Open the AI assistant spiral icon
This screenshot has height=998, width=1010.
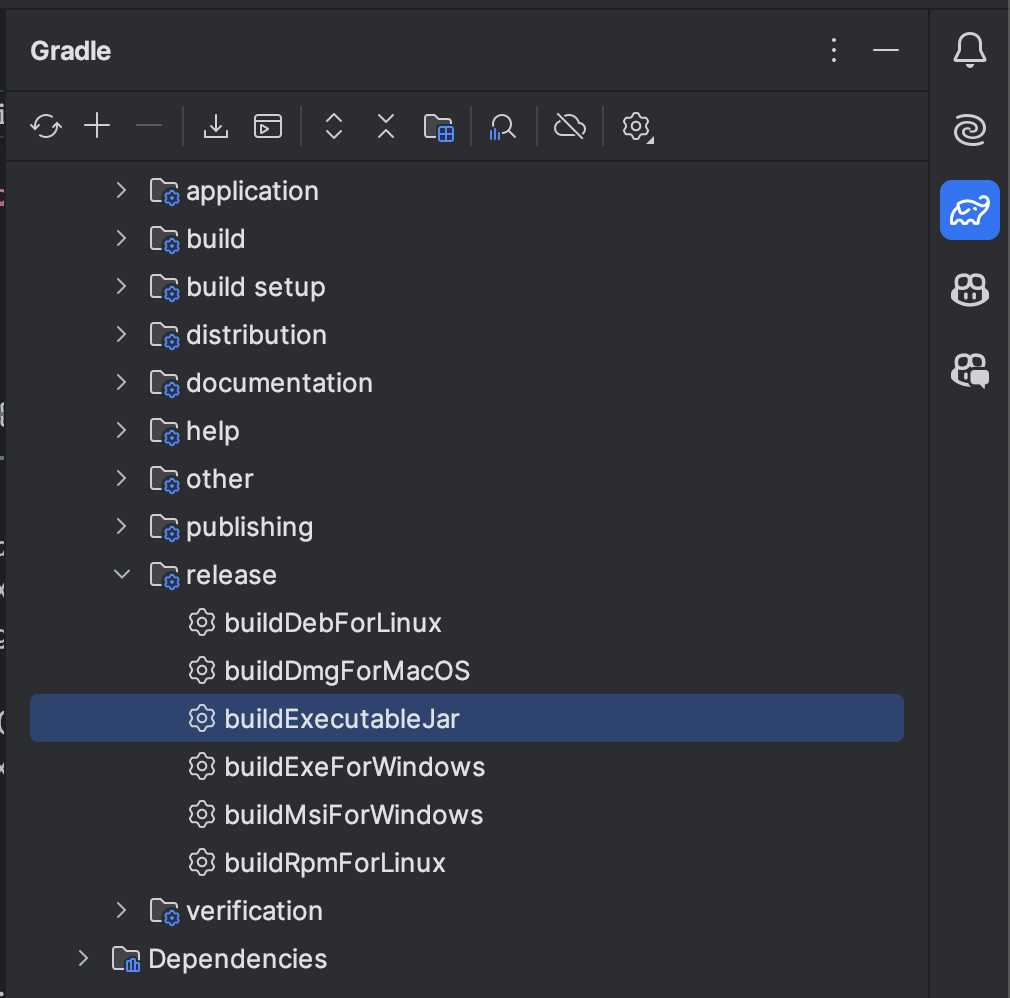969,130
